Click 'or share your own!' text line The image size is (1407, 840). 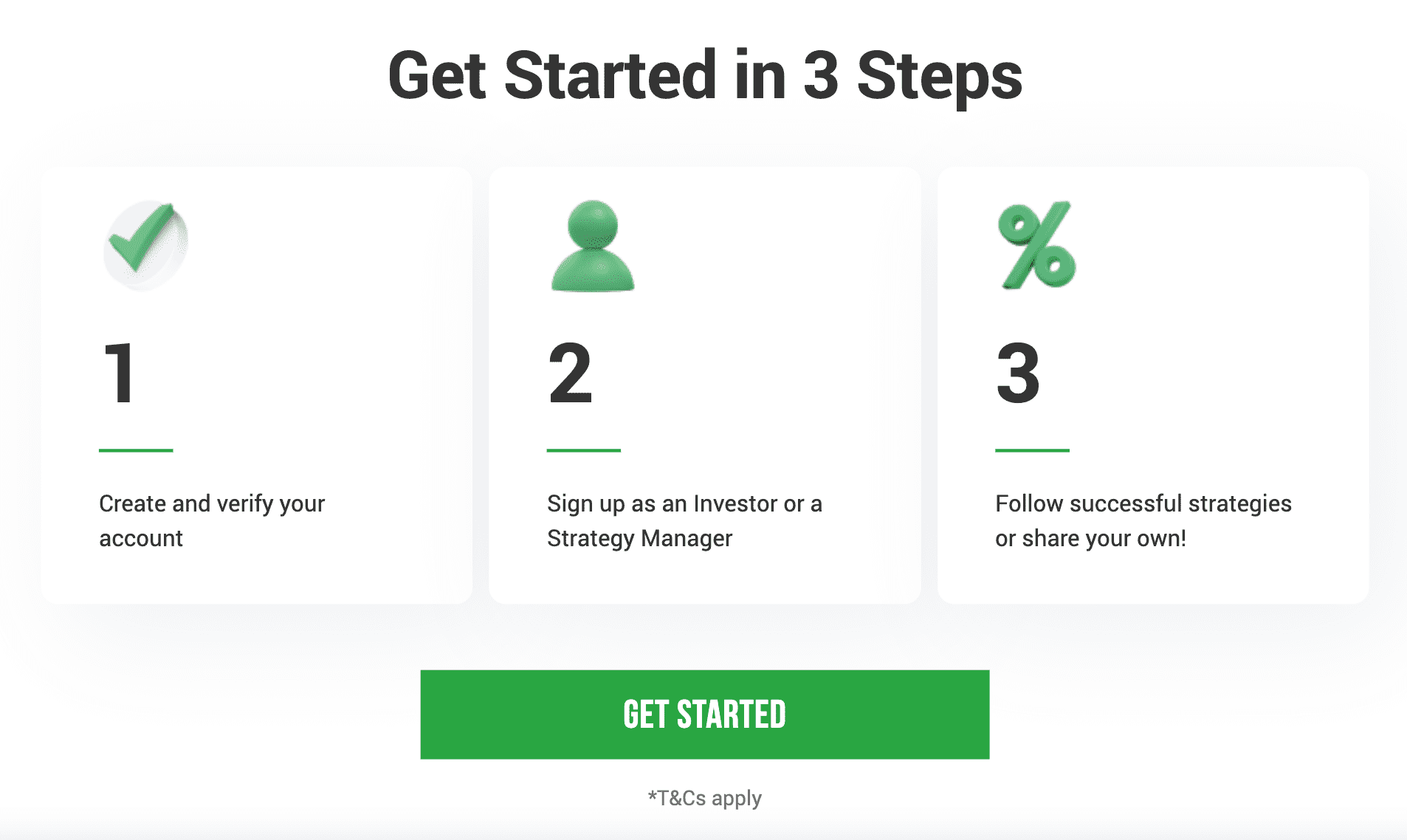point(1090,538)
